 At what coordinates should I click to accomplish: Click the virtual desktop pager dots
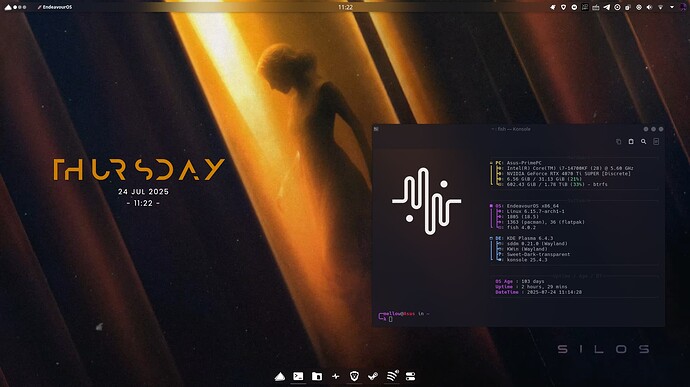tap(20, 7)
